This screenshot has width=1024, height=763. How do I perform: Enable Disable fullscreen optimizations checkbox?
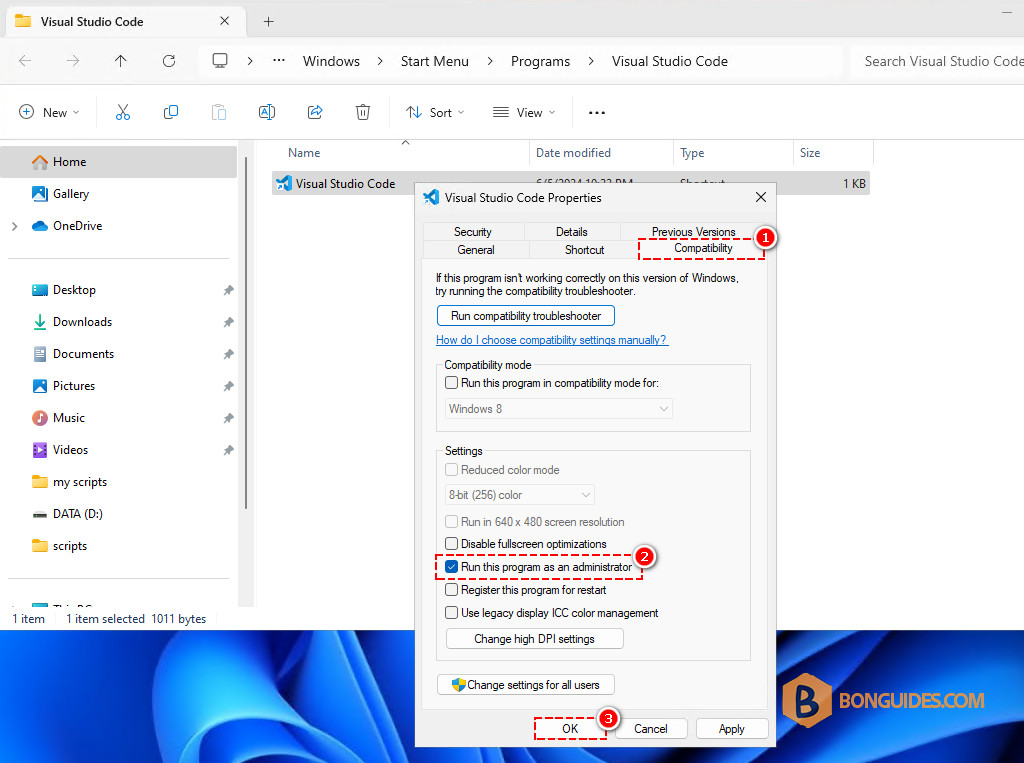tap(451, 544)
